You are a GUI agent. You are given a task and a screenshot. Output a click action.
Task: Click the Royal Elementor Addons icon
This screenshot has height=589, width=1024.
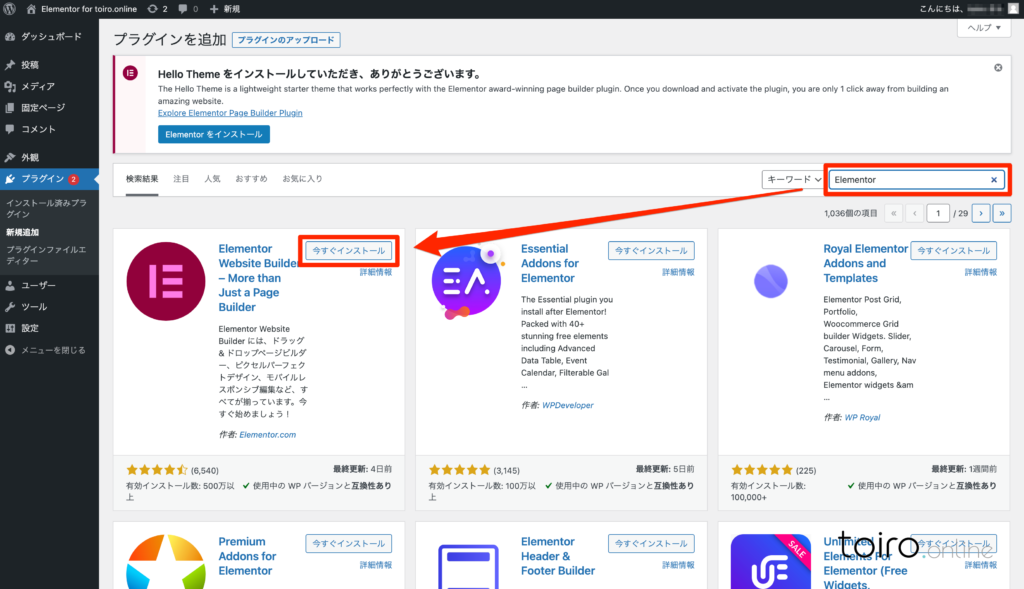[770, 282]
